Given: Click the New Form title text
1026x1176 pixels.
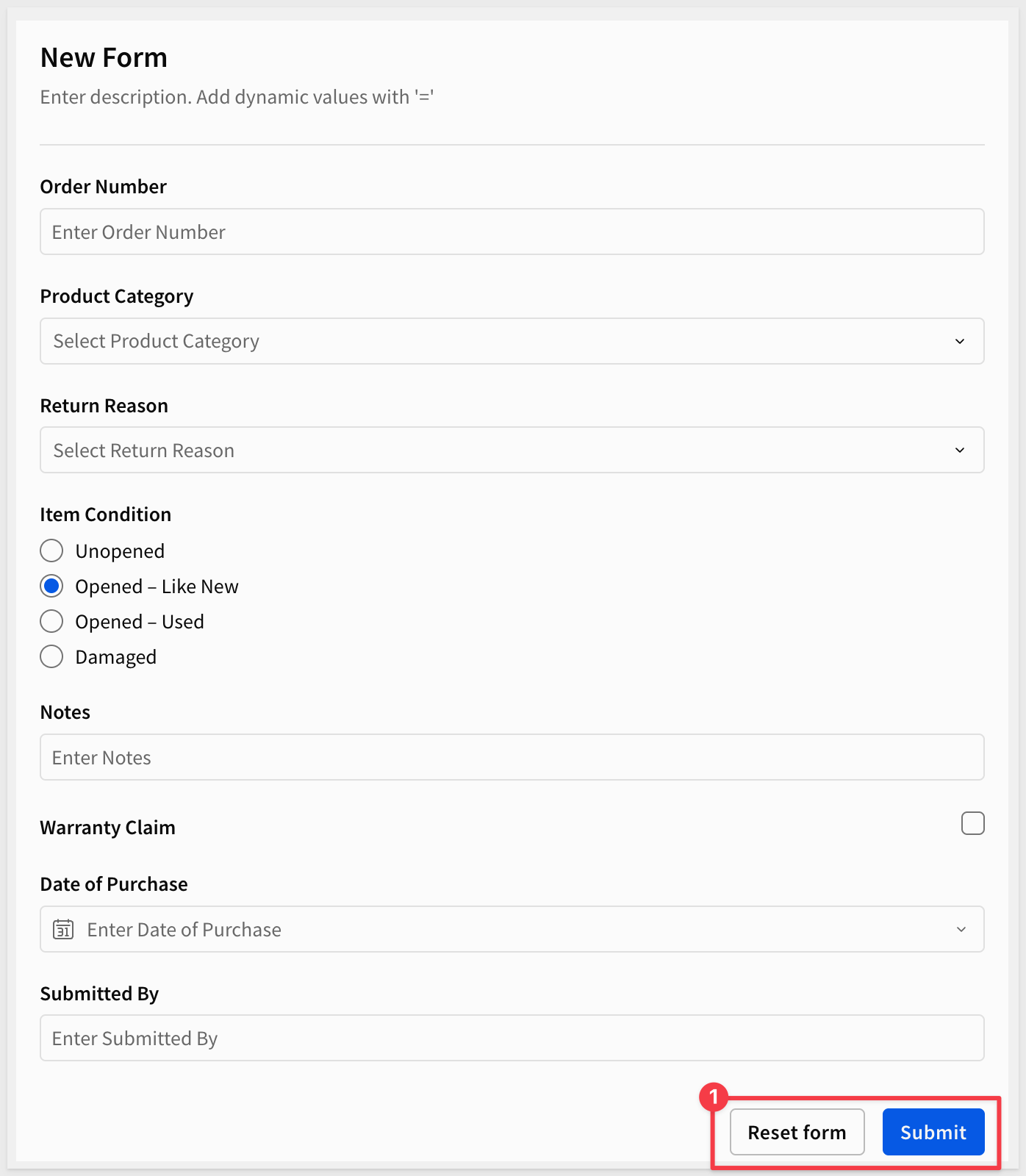Looking at the screenshot, I should coord(104,58).
